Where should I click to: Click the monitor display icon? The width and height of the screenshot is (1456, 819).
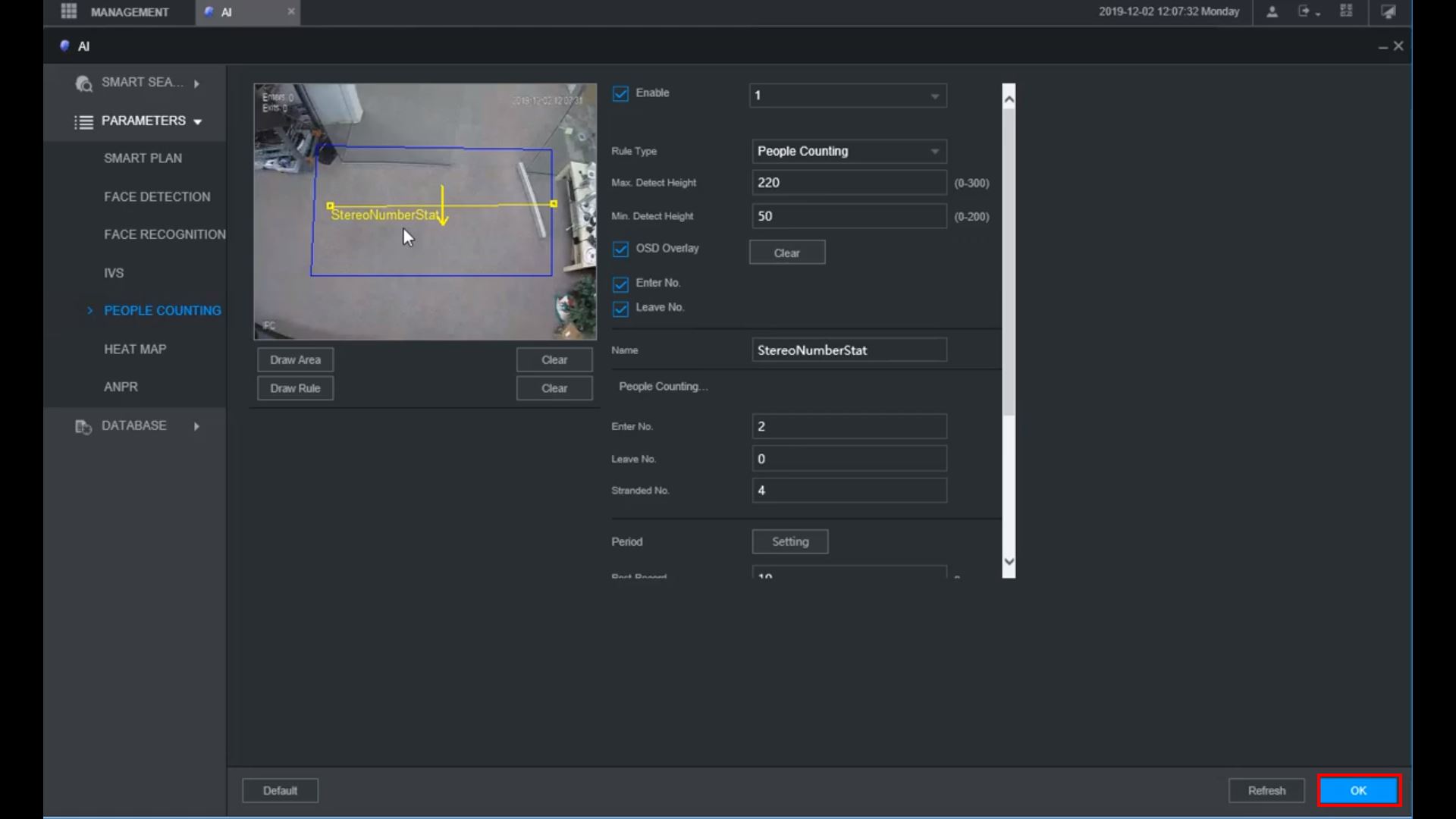coord(1389,11)
